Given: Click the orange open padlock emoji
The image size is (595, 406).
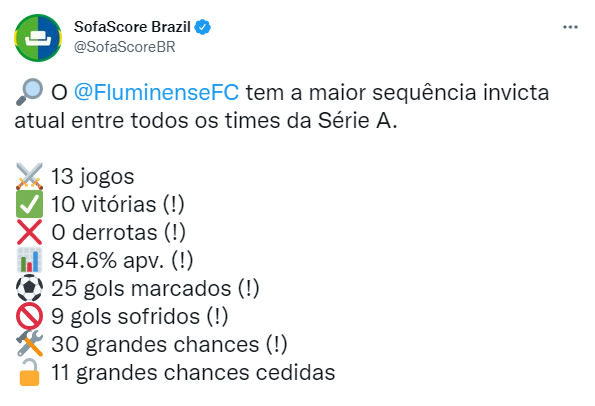Looking at the screenshot, I should click(29, 372).
